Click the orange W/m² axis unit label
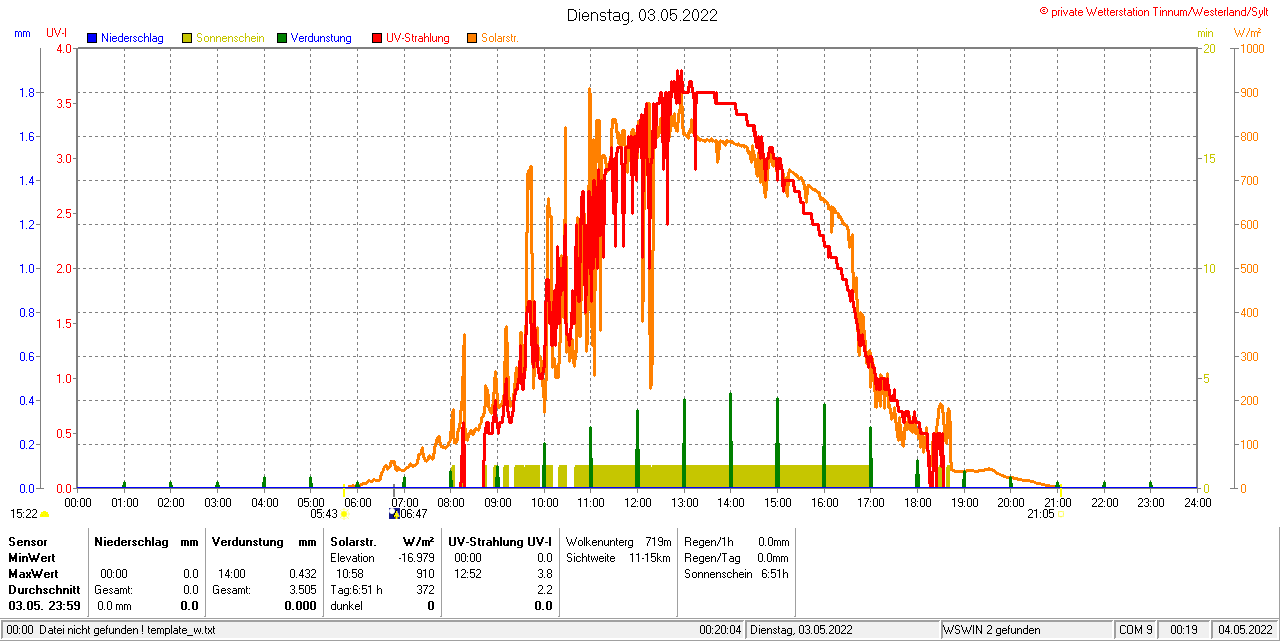Viewport: 1280px width, 641px height. (x=1248, y=33)
